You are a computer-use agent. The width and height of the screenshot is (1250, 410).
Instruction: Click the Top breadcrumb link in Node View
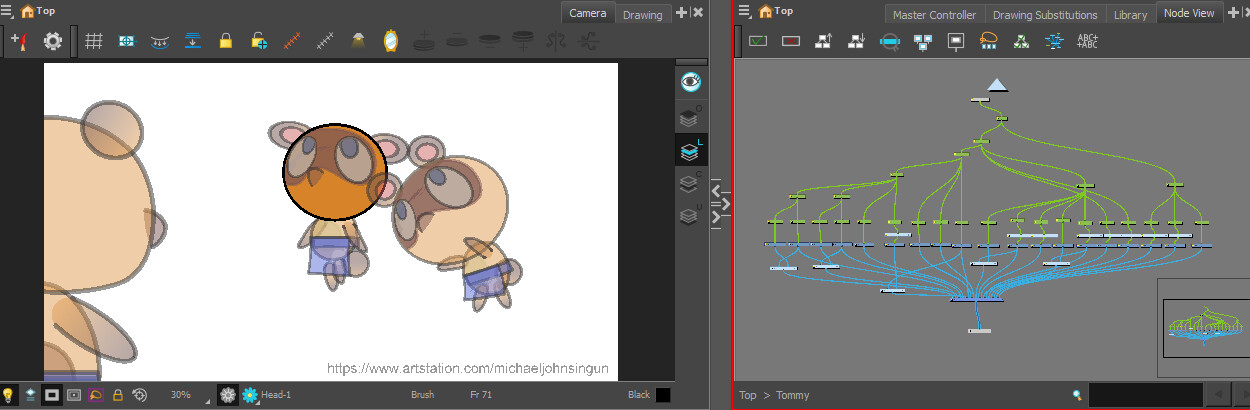coord(748,395)
